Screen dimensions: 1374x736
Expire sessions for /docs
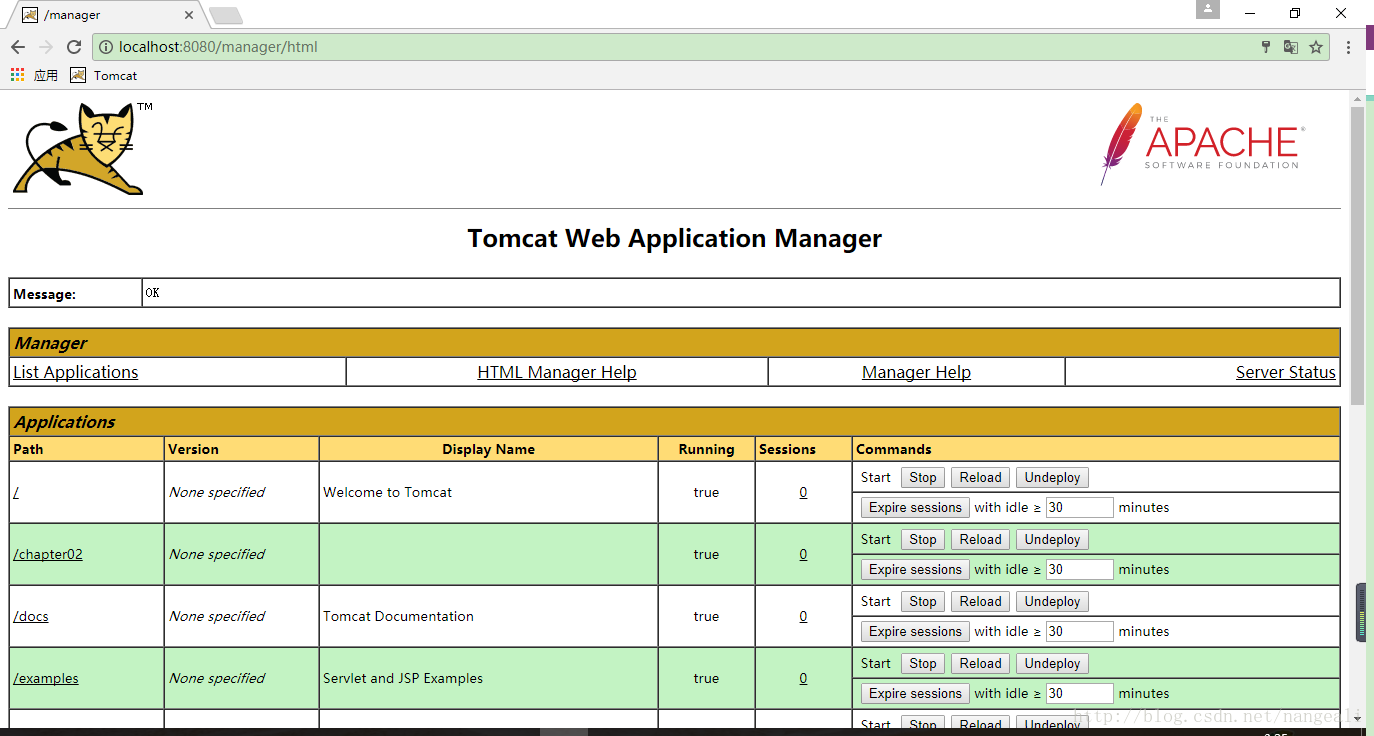pos(915,632)
